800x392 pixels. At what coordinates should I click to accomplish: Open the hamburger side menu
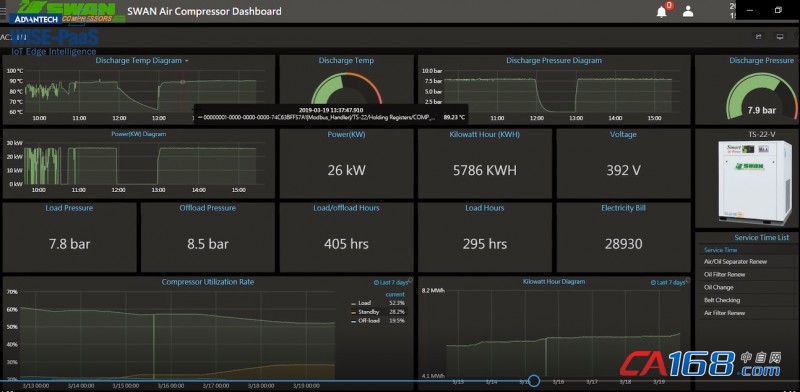(x=3, y=10)
